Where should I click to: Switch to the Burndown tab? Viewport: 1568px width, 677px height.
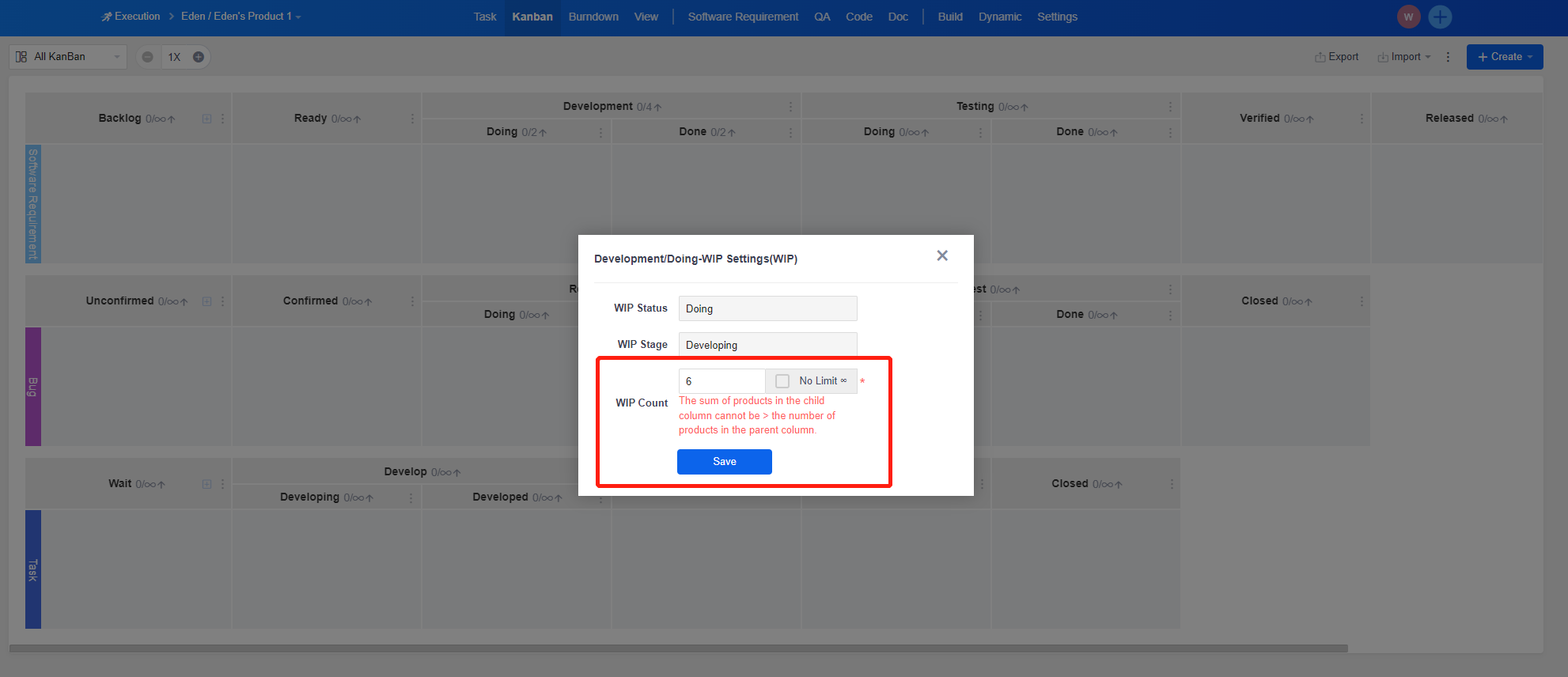point(593,17)
